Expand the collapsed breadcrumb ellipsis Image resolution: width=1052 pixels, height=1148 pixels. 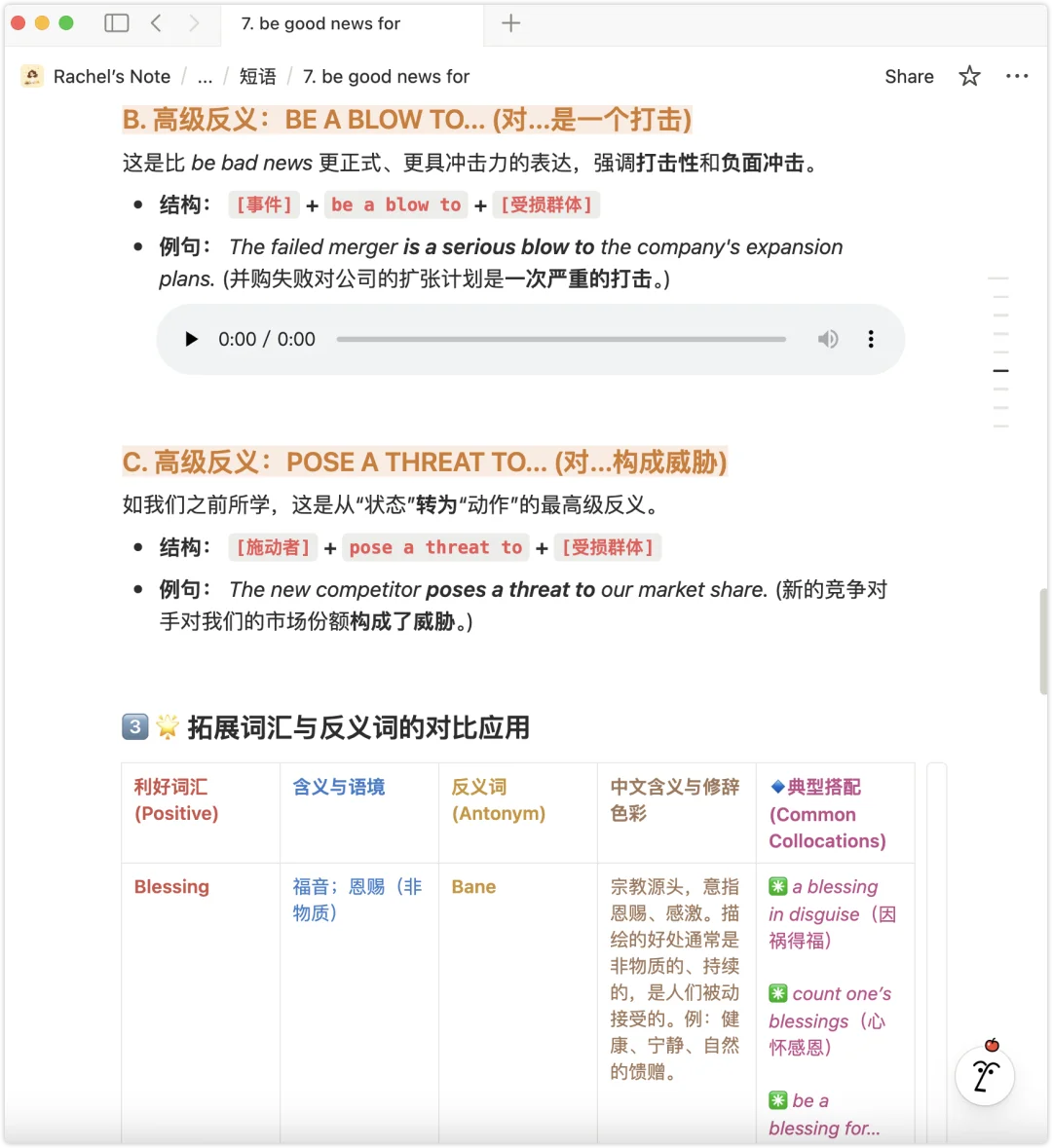[206, 76]
